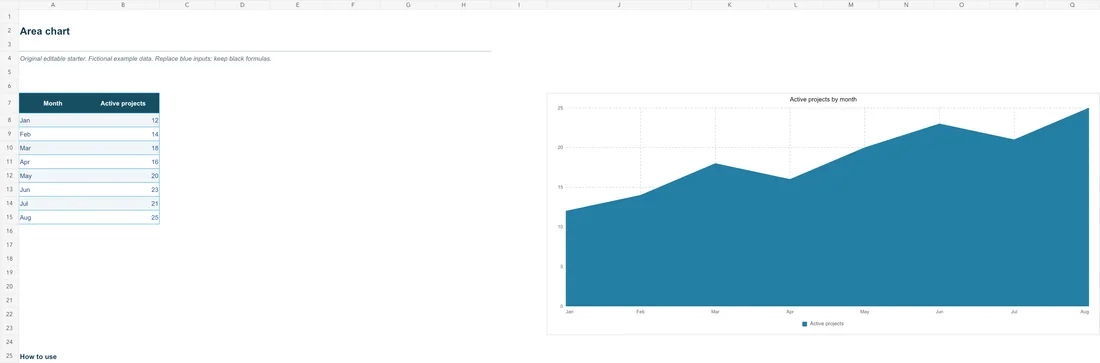1100x363 pixels.
Task: Select column J header
Action: click(x=619, y=4)
